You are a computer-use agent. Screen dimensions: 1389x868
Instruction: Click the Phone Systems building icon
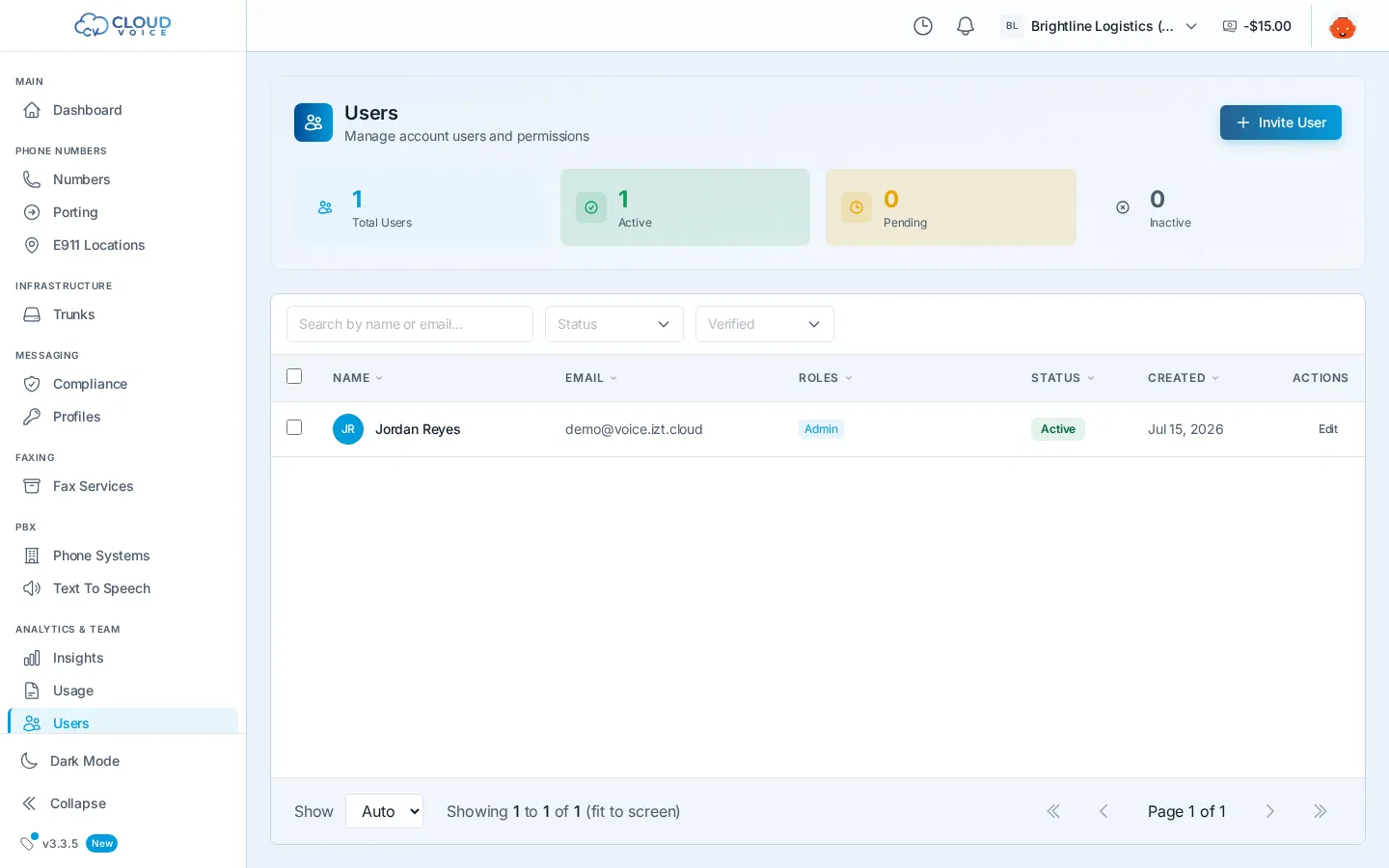point(32,556)
